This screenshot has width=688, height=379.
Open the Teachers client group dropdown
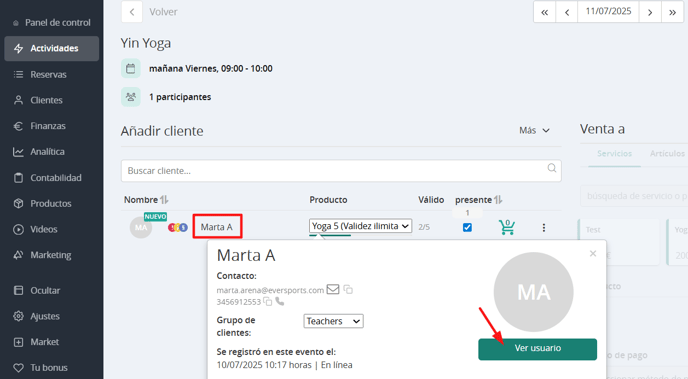(x=333, y=321)
